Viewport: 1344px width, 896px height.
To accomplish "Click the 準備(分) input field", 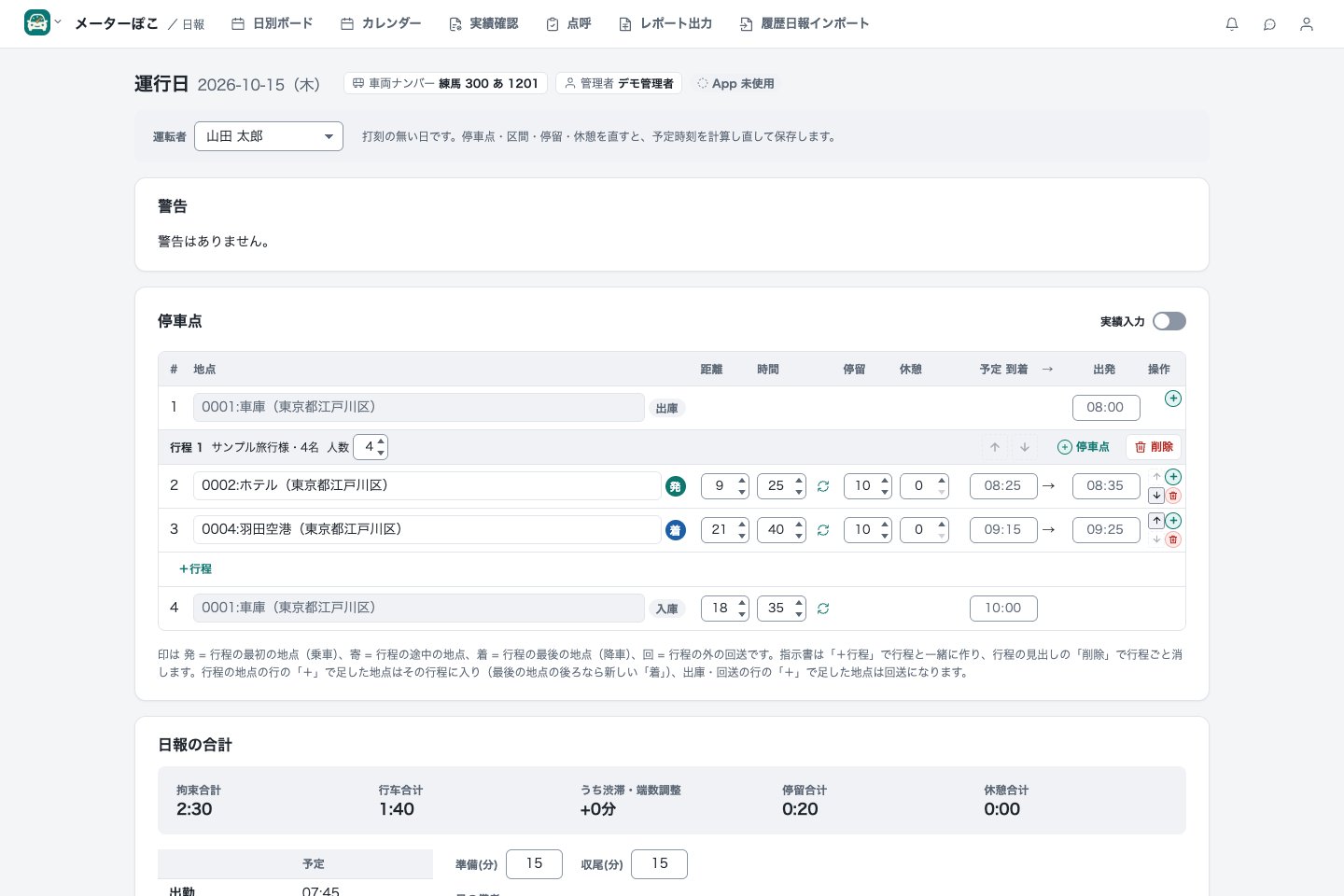I will point(534,864).
